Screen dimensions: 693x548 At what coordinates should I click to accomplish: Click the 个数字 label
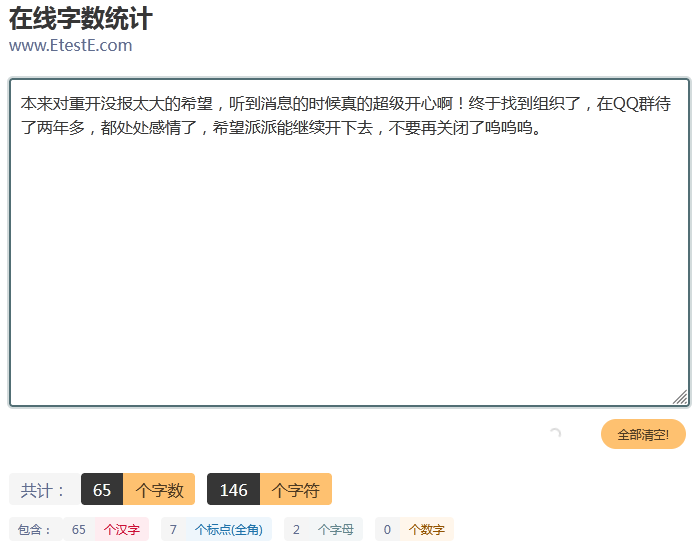(x=426, y=529)
